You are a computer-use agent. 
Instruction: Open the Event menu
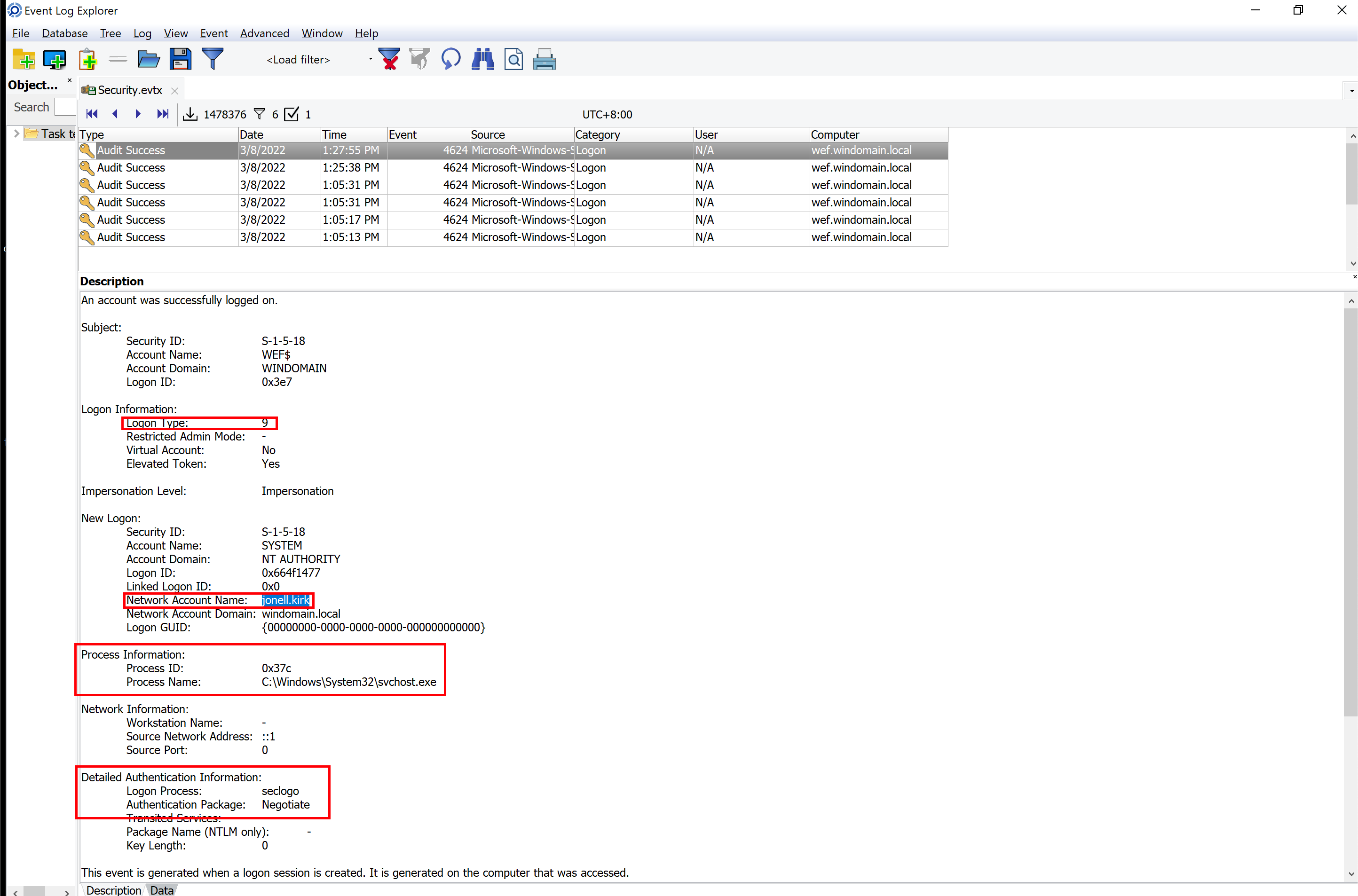[214, 33]
